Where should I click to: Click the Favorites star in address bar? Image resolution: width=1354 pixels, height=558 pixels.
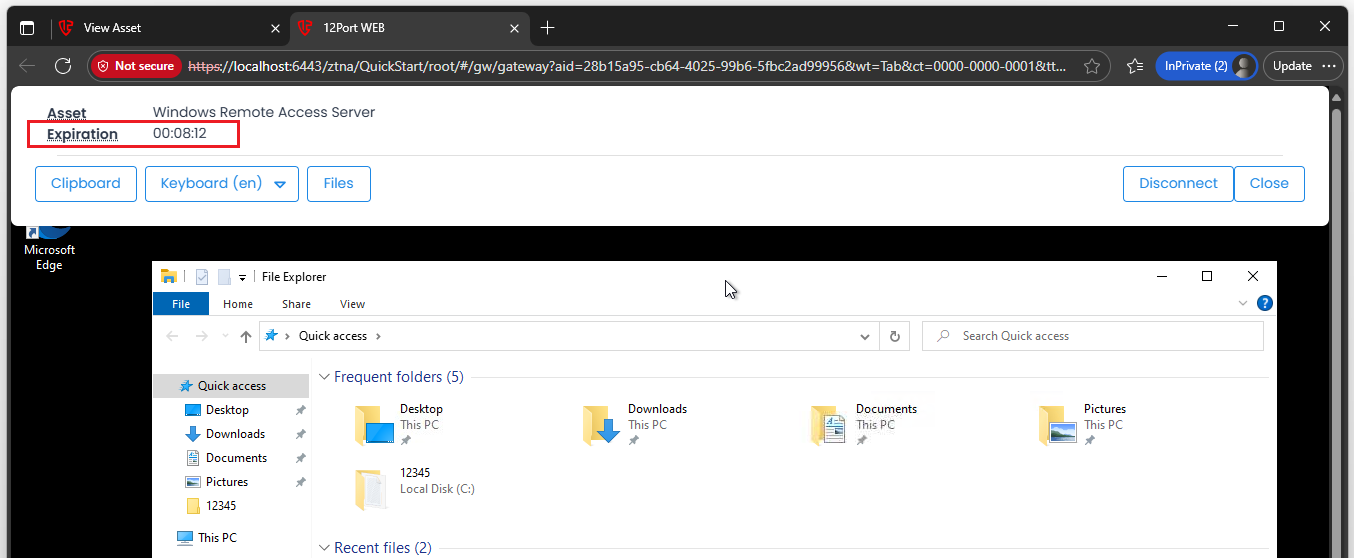coord(1092,66)
